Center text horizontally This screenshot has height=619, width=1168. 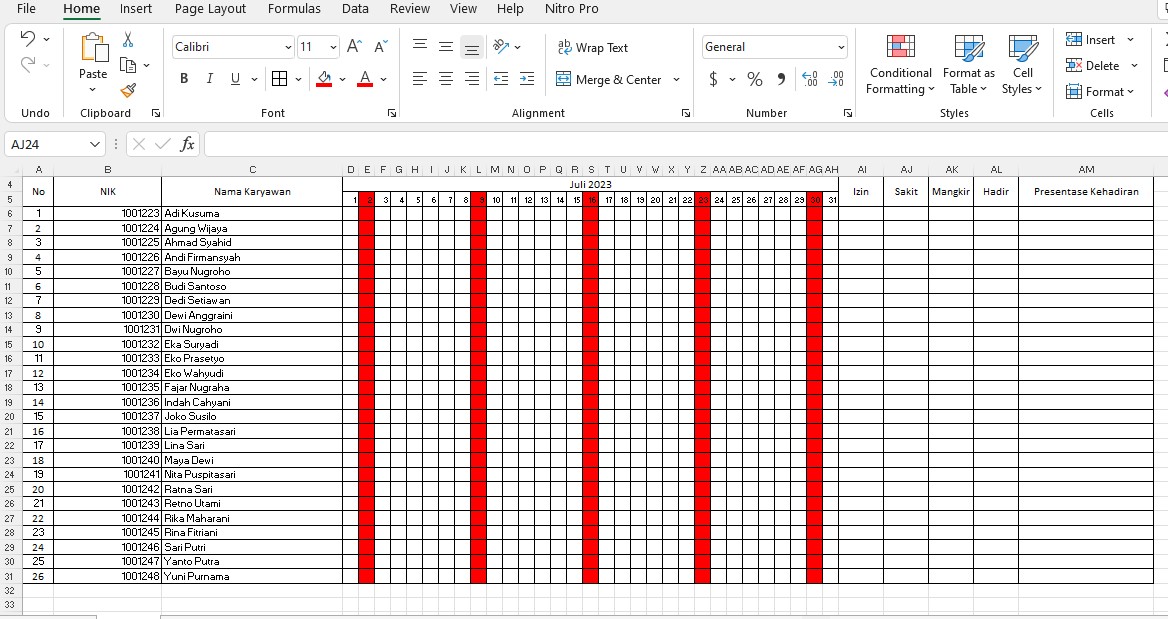tap(445, 79)
